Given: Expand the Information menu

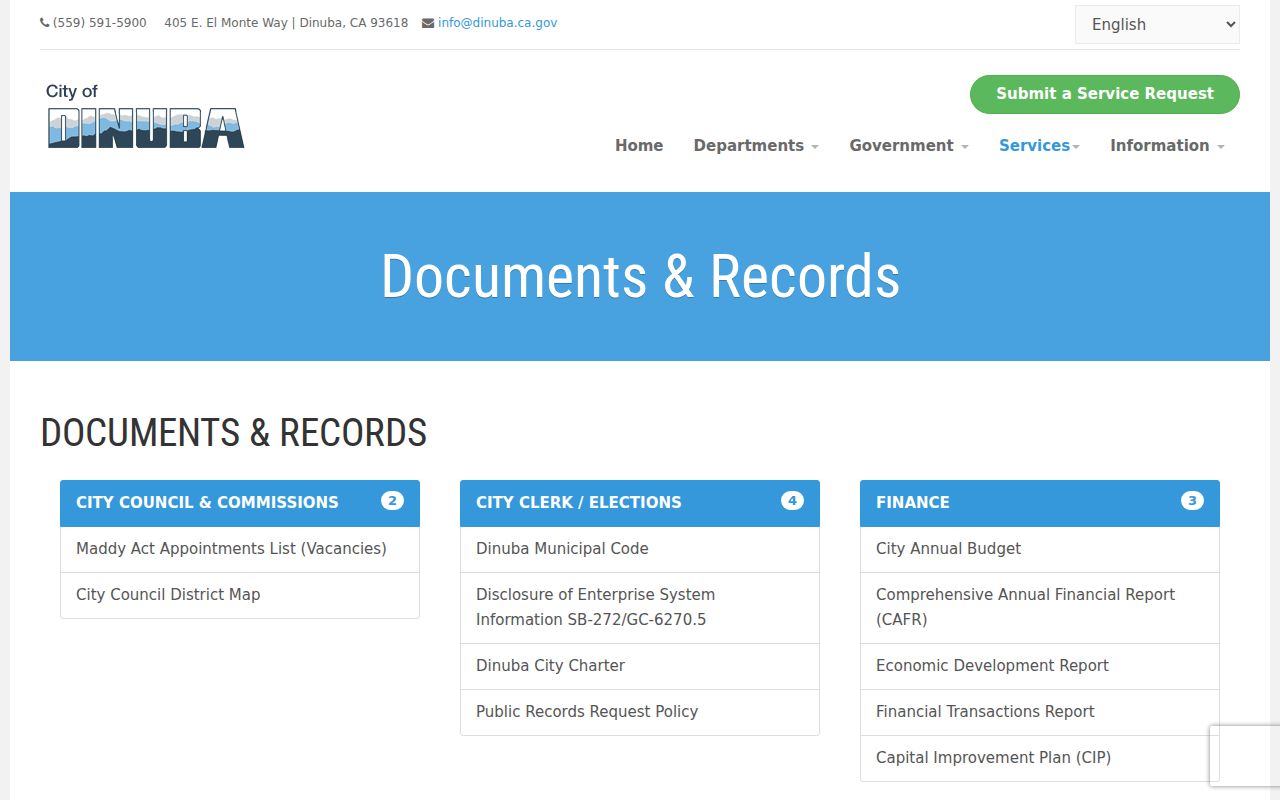Looking at the screenshot, I should point(1167,146).
